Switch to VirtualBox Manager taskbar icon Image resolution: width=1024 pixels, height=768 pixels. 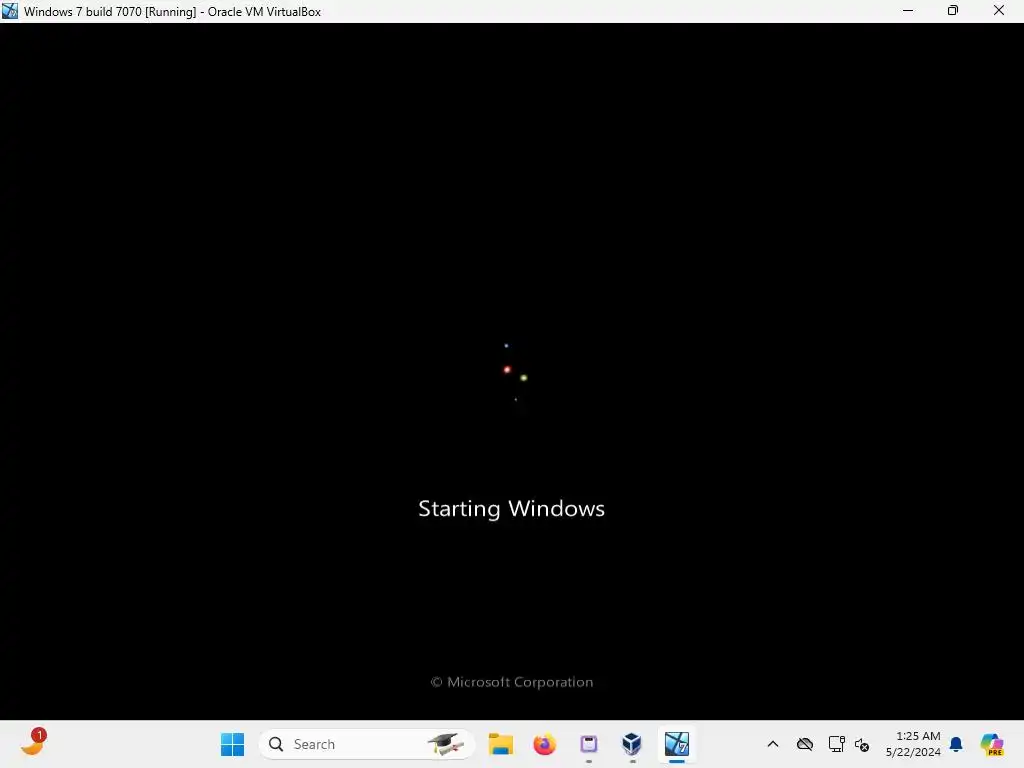(x=632, y=744)
